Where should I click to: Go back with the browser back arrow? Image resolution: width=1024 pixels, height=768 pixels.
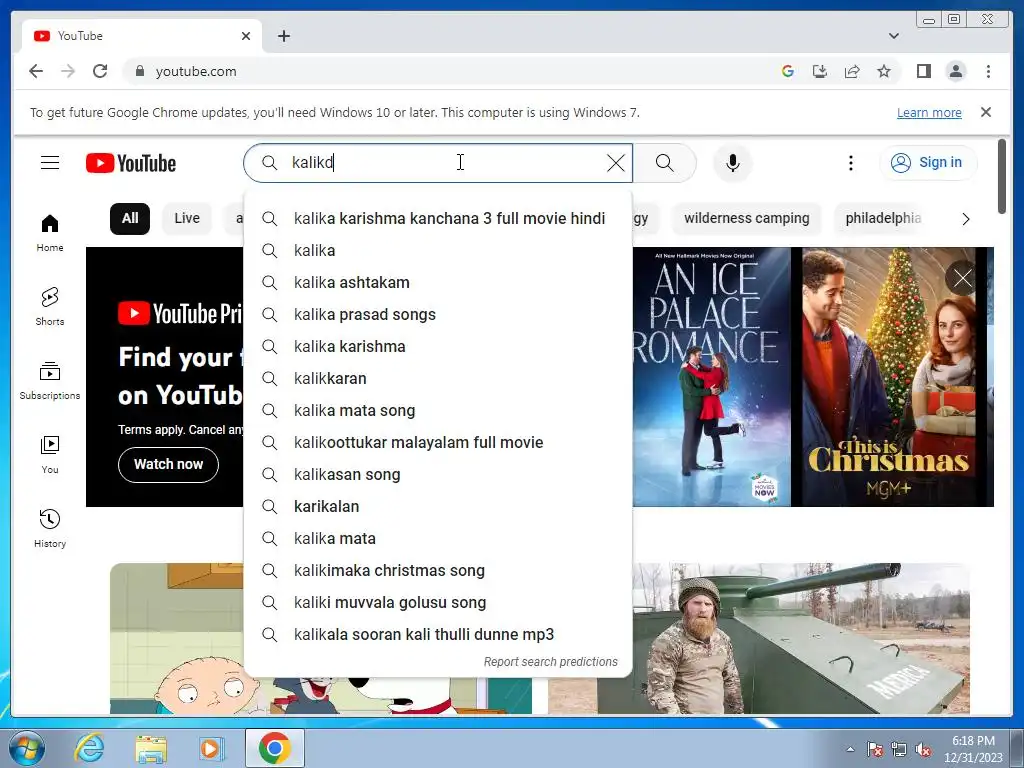coord(36,71)
